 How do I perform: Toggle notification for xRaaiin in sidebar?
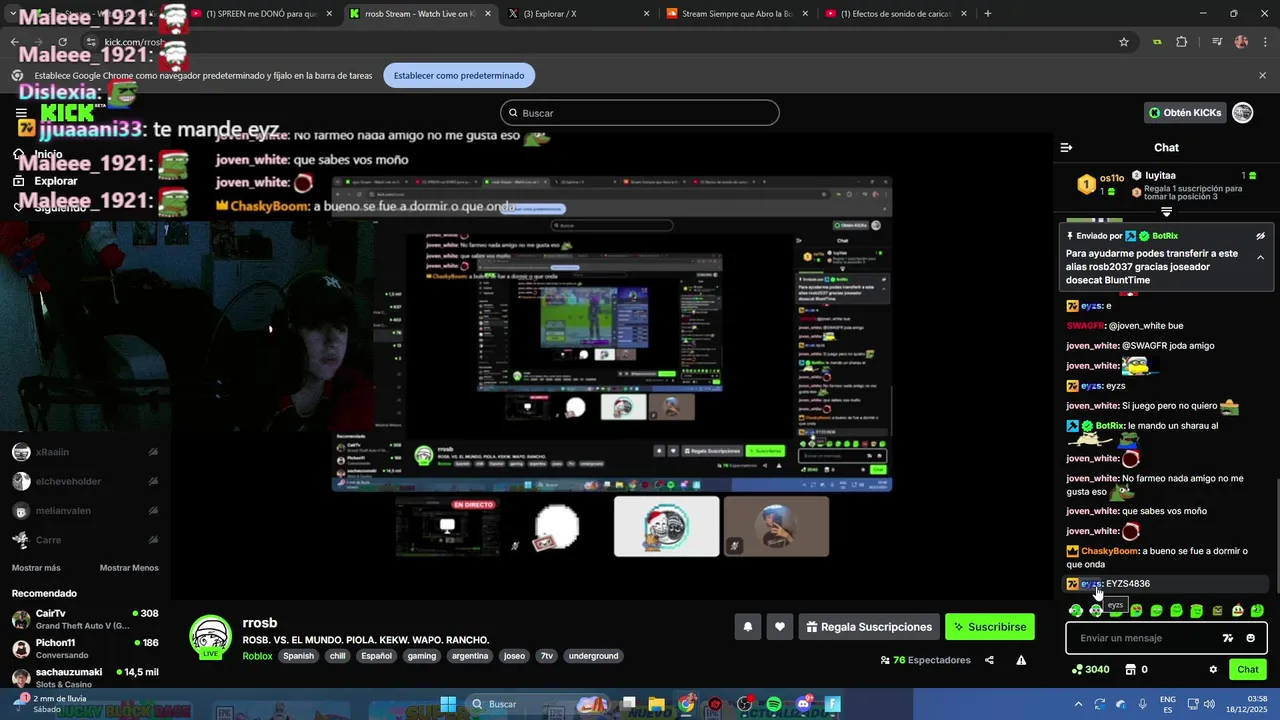[153, 452]
